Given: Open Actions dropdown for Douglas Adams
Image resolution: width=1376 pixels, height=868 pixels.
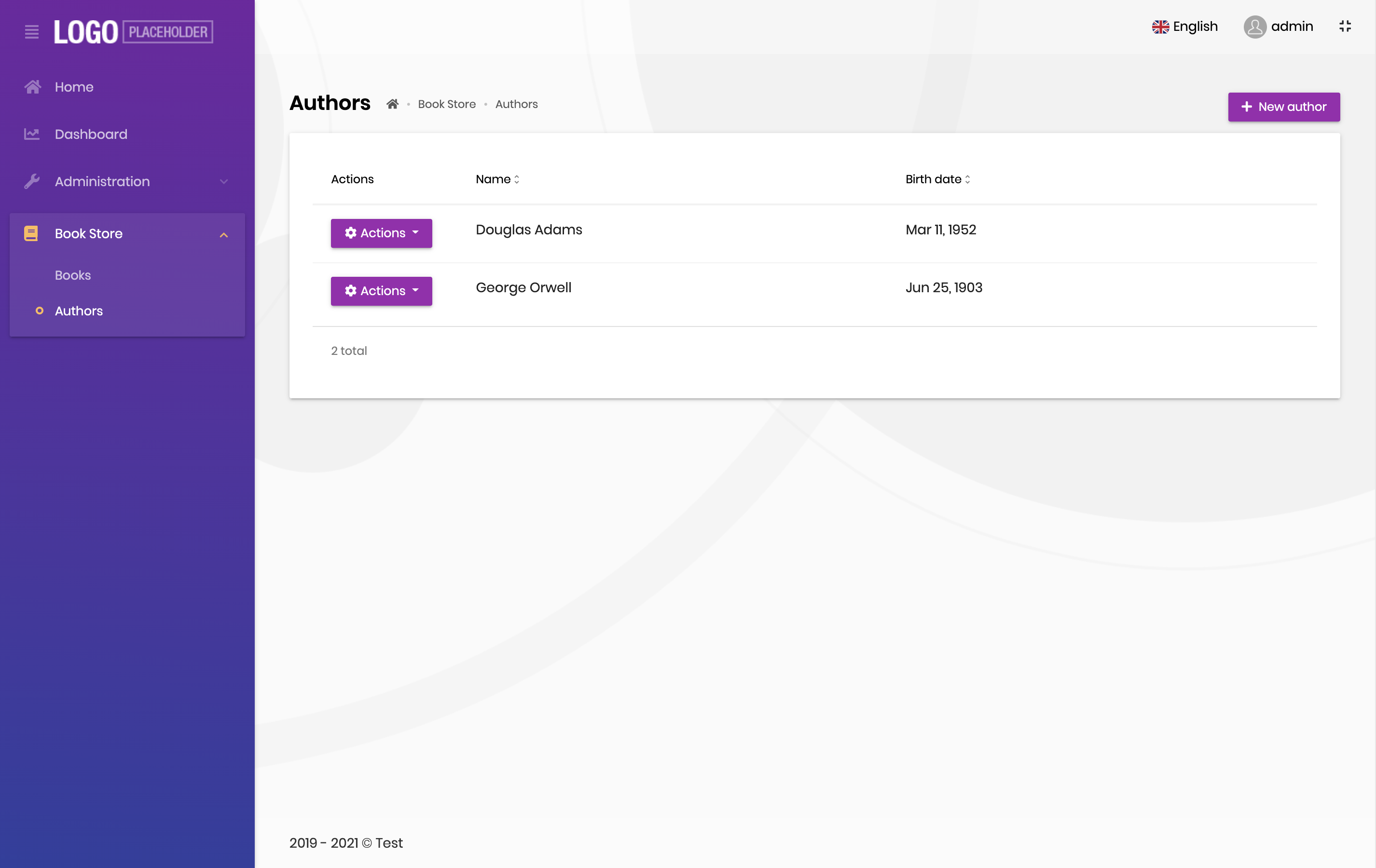Looking at the screenshot, I should (381, 233).
